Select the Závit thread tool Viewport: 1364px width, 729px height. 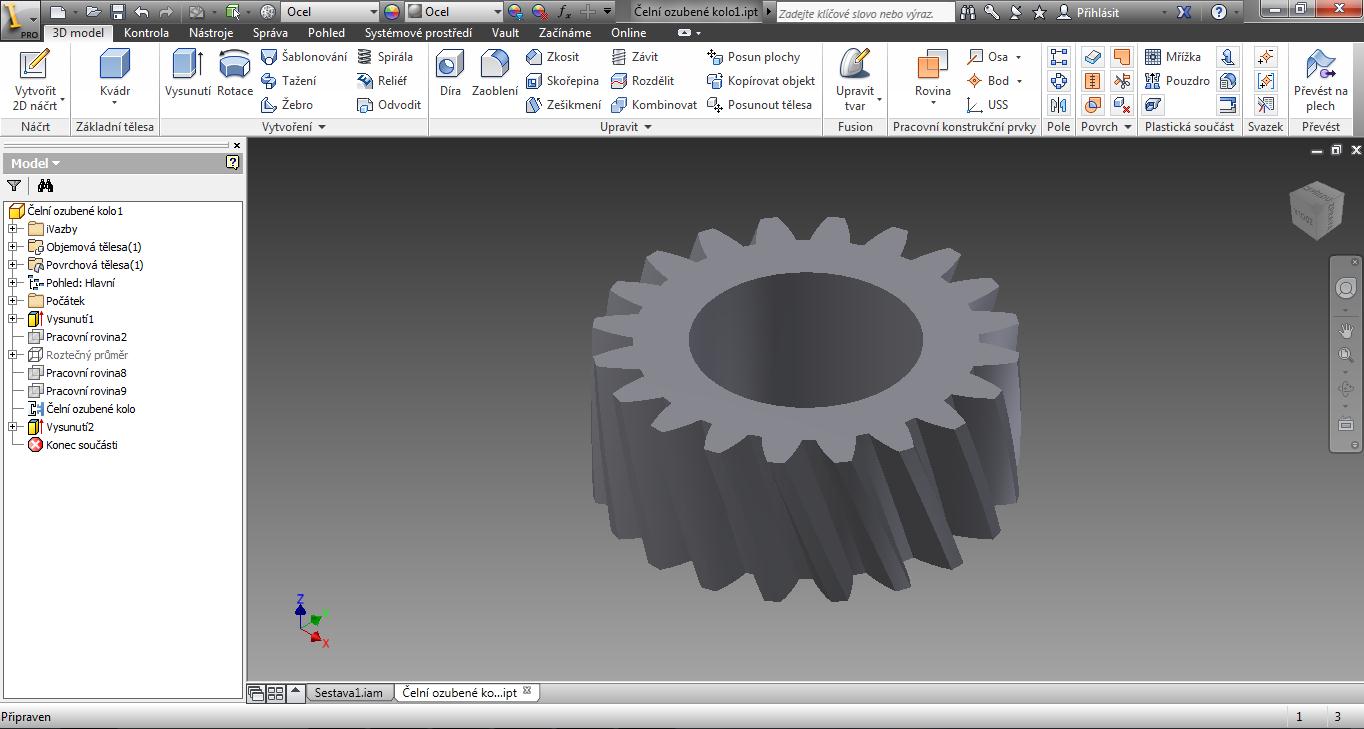click(x=635, y=57)
